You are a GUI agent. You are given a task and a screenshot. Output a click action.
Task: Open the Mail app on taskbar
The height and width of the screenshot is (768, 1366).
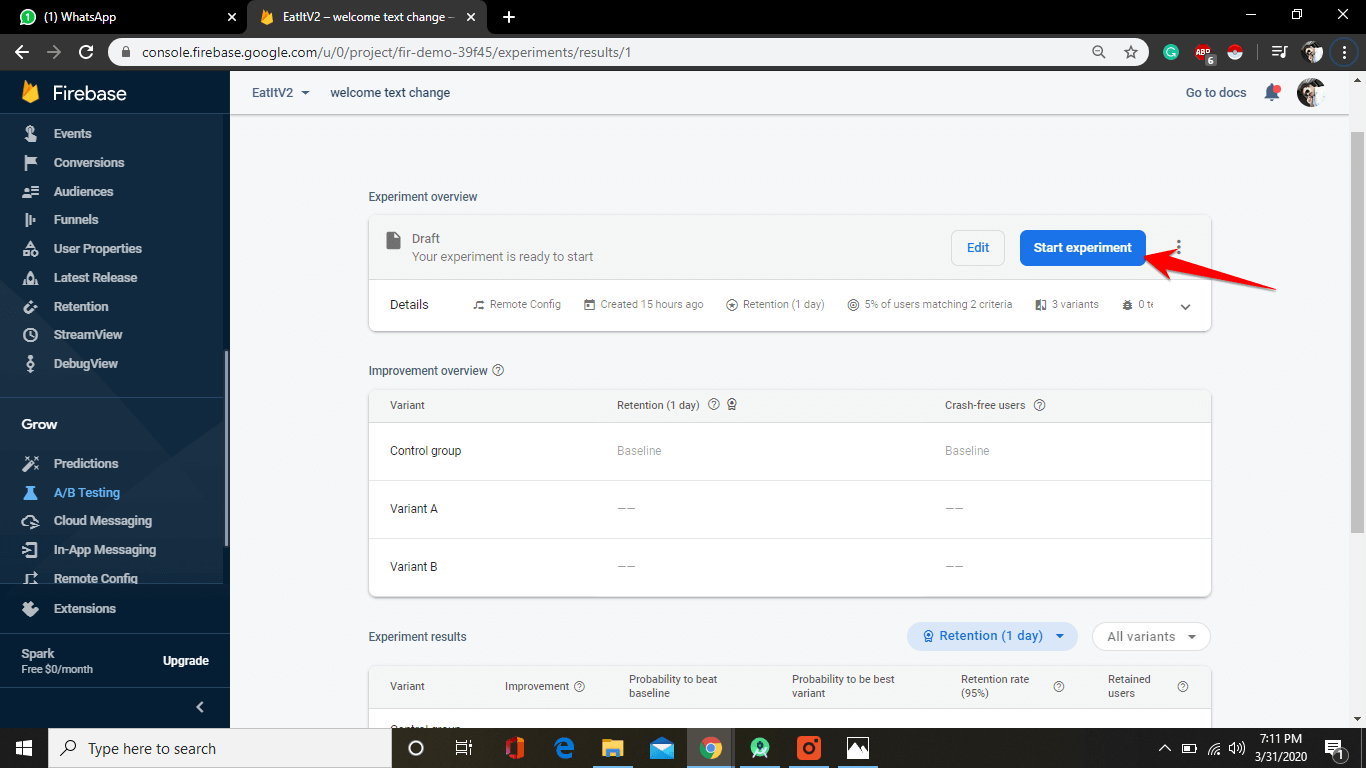[x=662, y=748]
